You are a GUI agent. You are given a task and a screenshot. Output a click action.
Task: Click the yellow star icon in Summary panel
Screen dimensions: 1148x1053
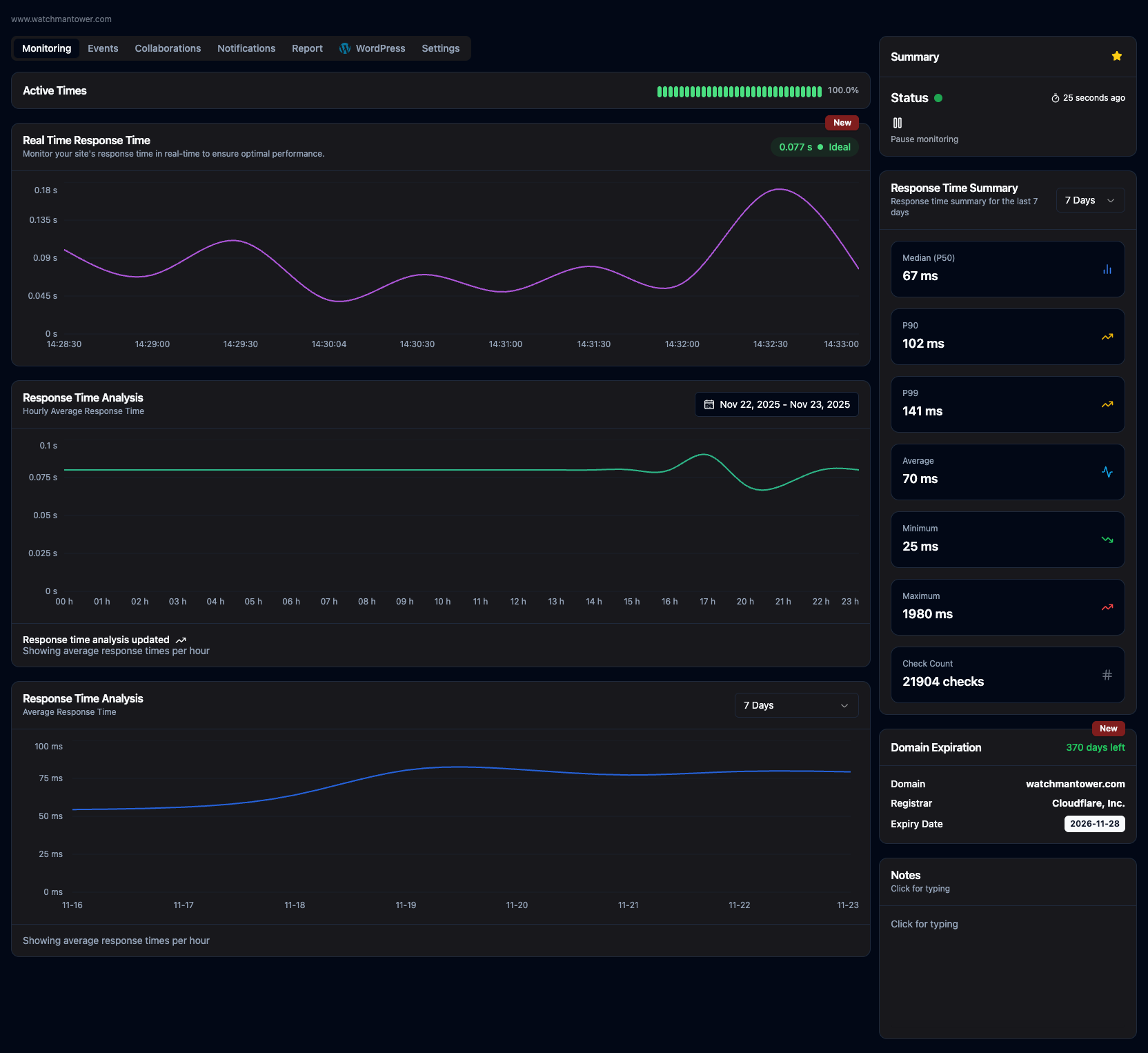point(1116,56)
